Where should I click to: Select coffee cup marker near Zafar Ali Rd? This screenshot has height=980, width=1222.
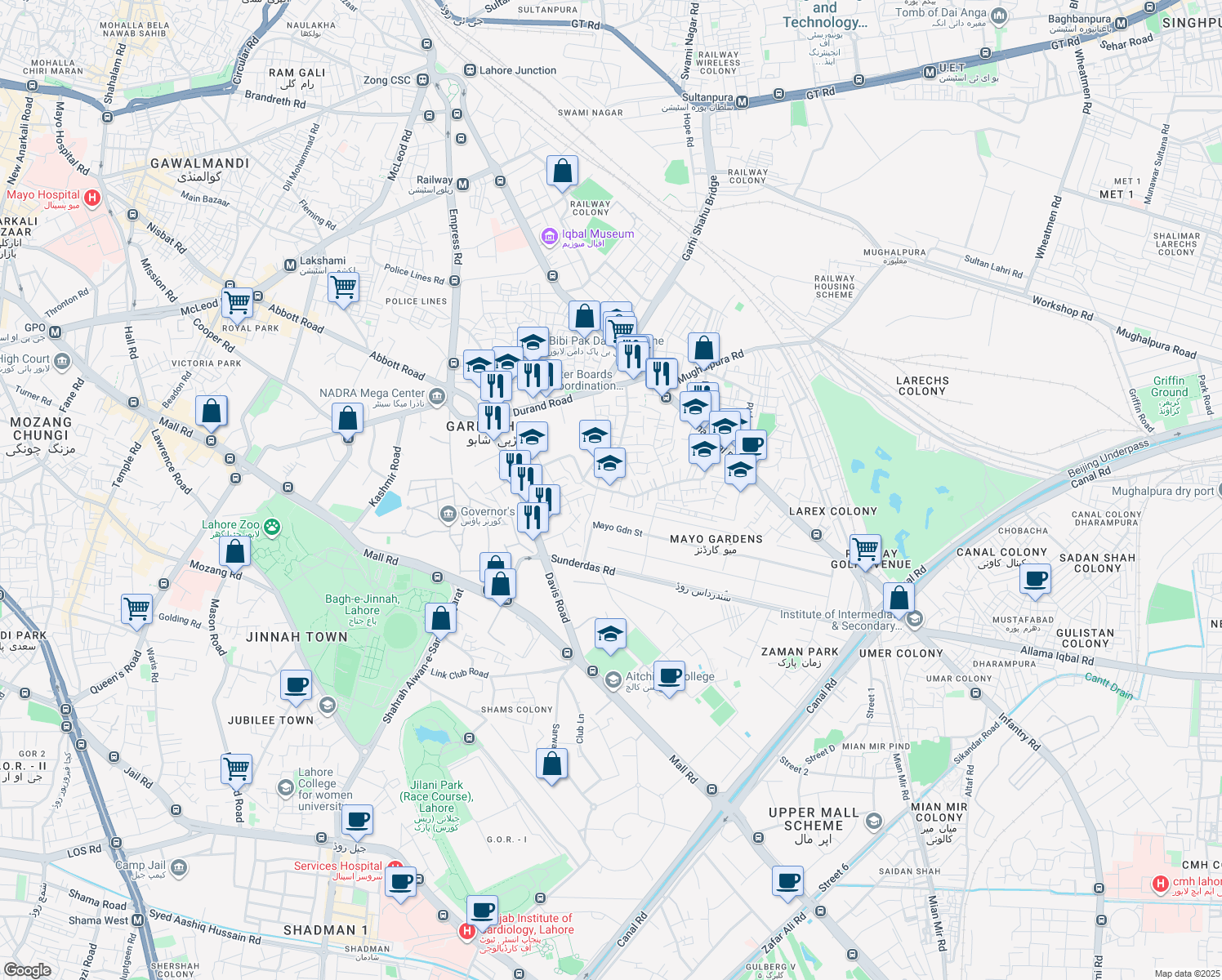[x=787, y=881]
